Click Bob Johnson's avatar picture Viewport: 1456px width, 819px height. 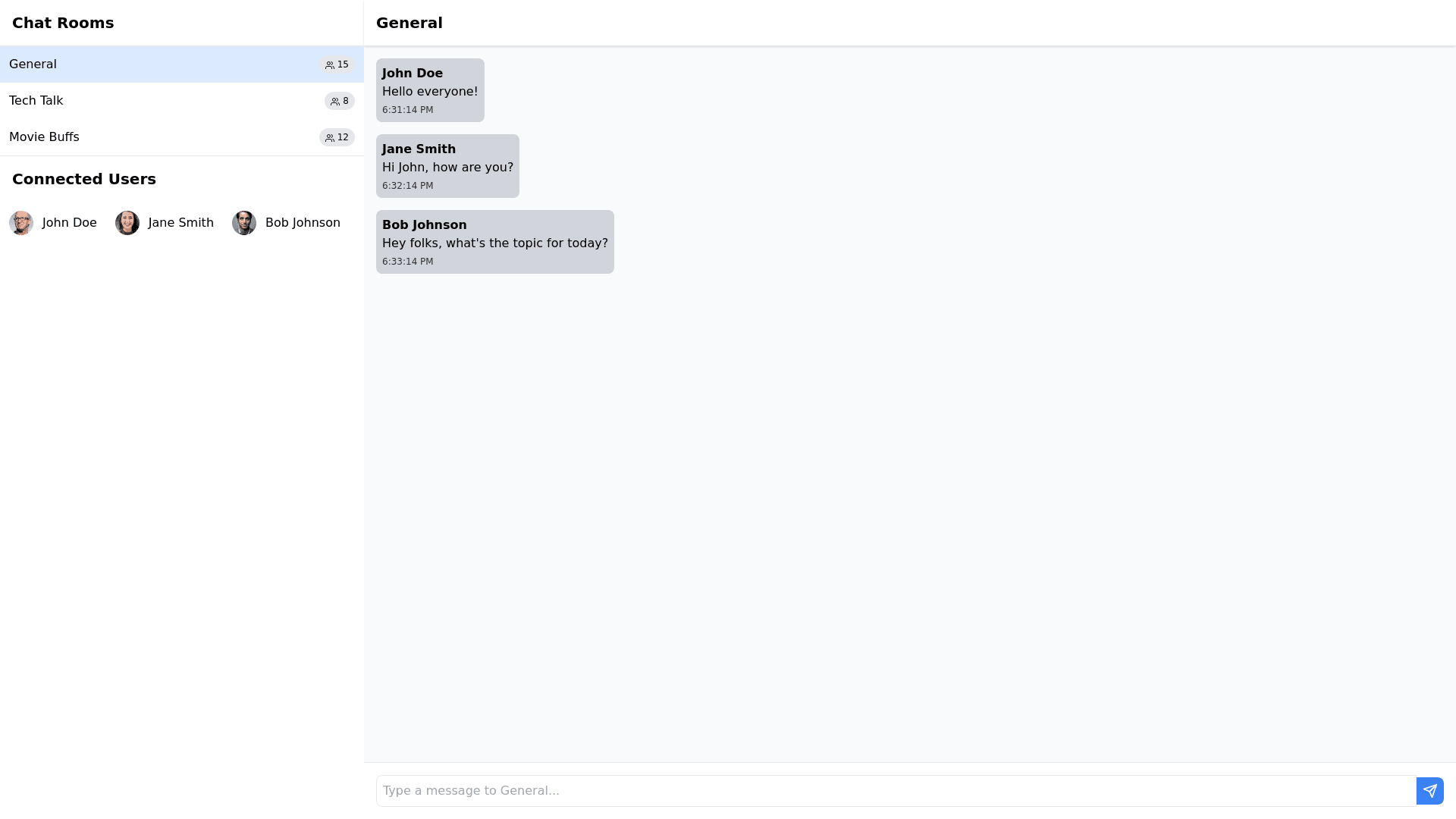click(244, 223)
